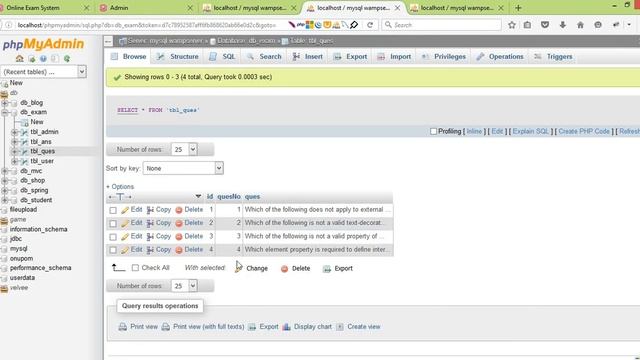This screenshot has width=640, height=360.
Task: Expand the db_blog database node
Action: (4, 103)
